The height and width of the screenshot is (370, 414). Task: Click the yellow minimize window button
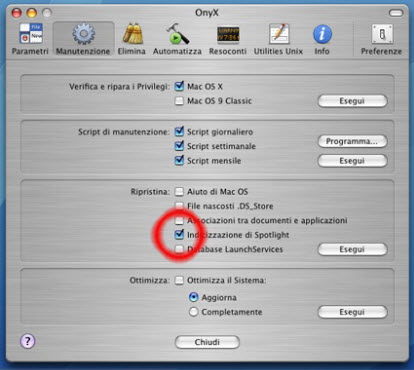32,13
